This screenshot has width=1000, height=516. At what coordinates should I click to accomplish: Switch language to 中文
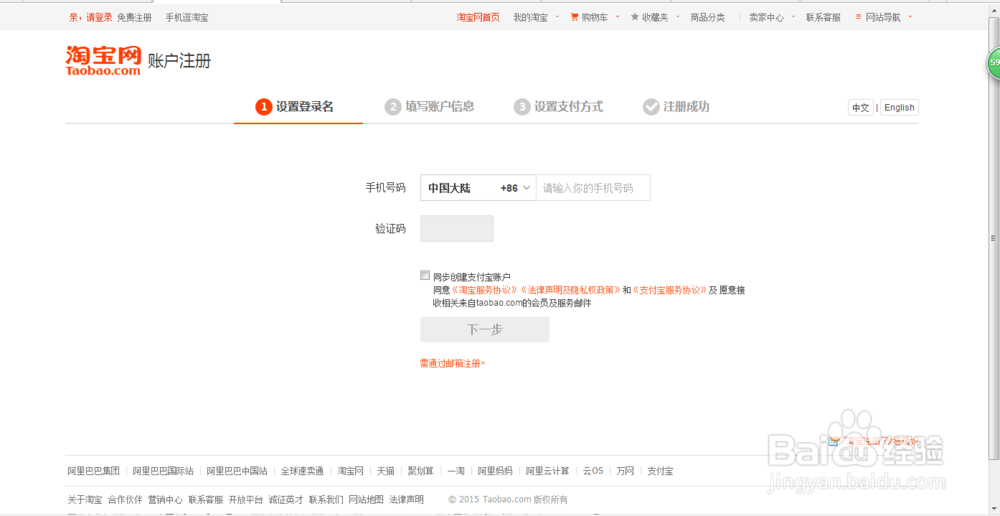[860, 107]
